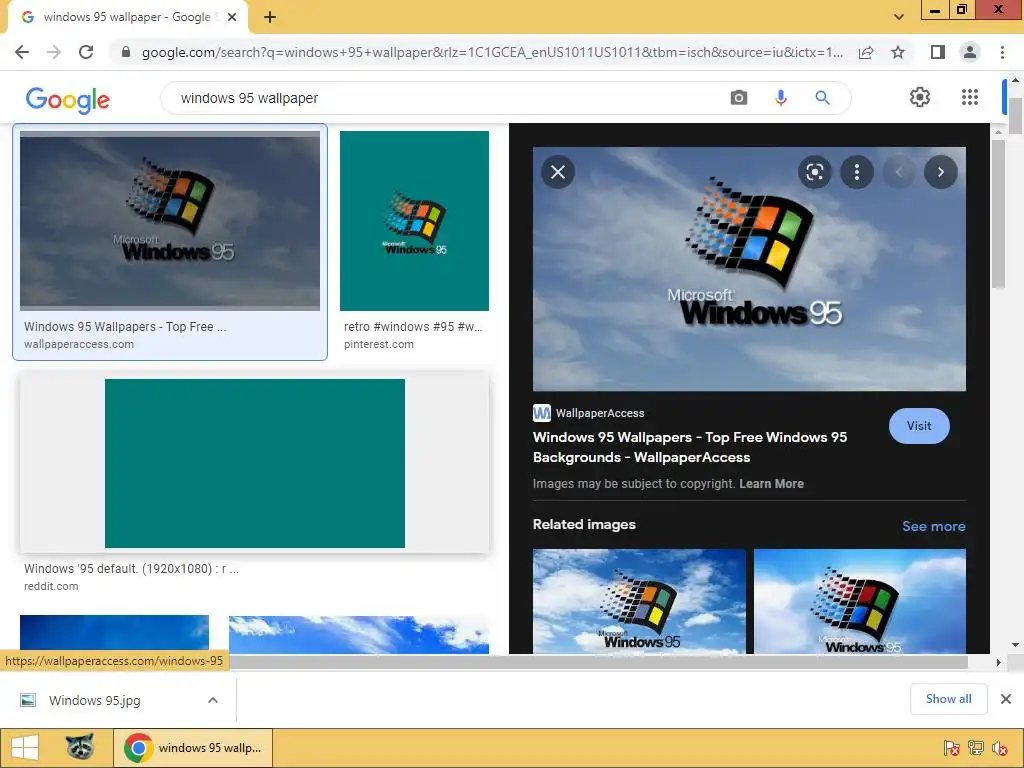Click the WallpaperAccess source name

(x=600, y=413)
